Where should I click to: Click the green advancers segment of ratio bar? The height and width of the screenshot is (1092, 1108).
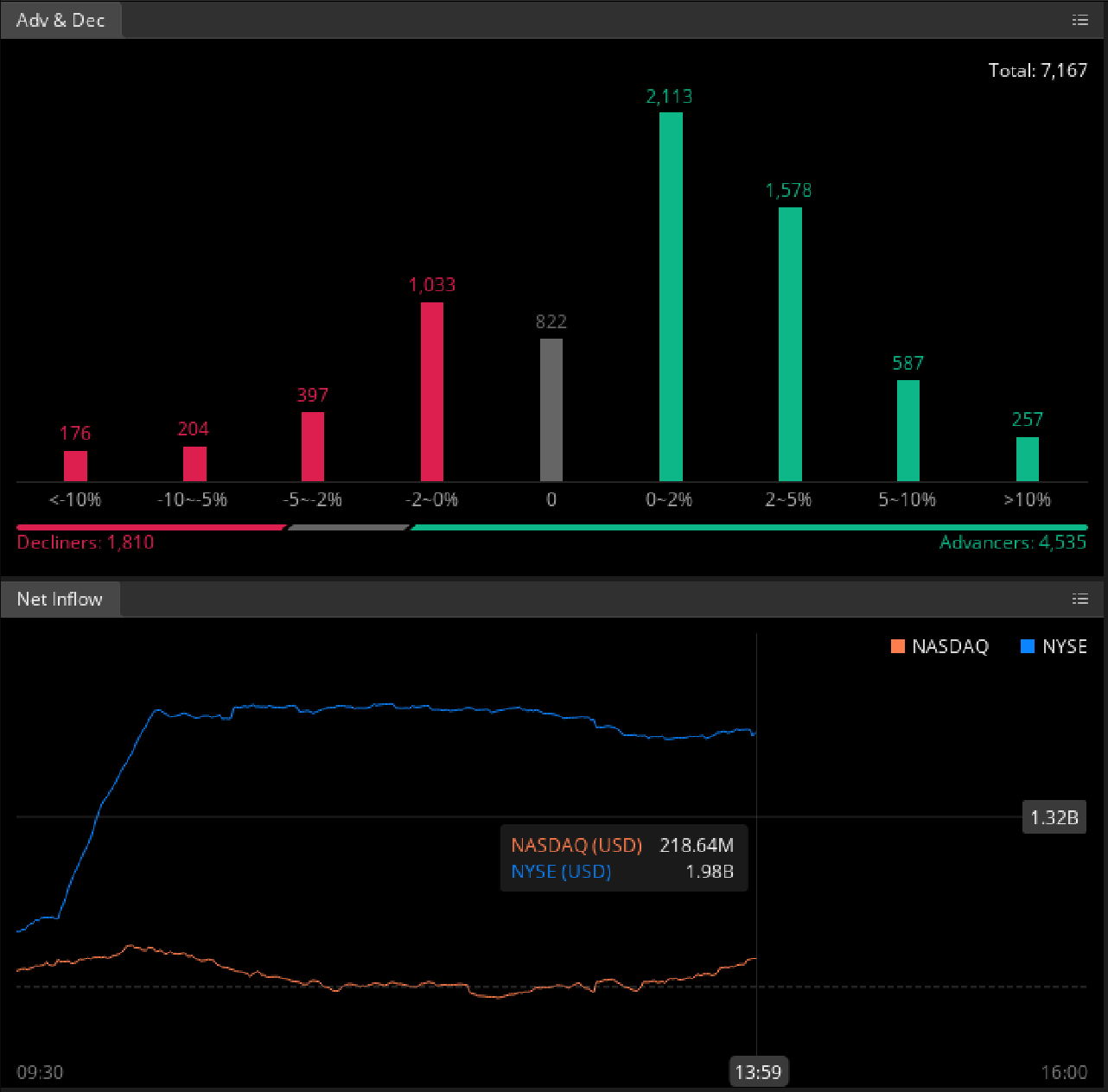pyautogui.click(x=748, y=527)
